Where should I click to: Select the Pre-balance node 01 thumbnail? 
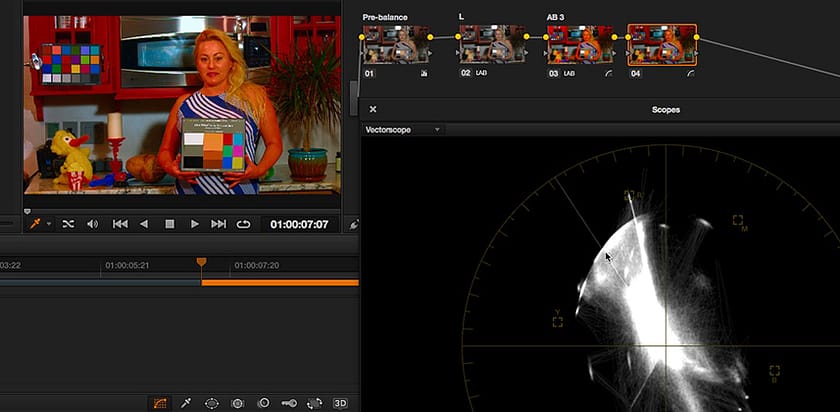point(396,44)
